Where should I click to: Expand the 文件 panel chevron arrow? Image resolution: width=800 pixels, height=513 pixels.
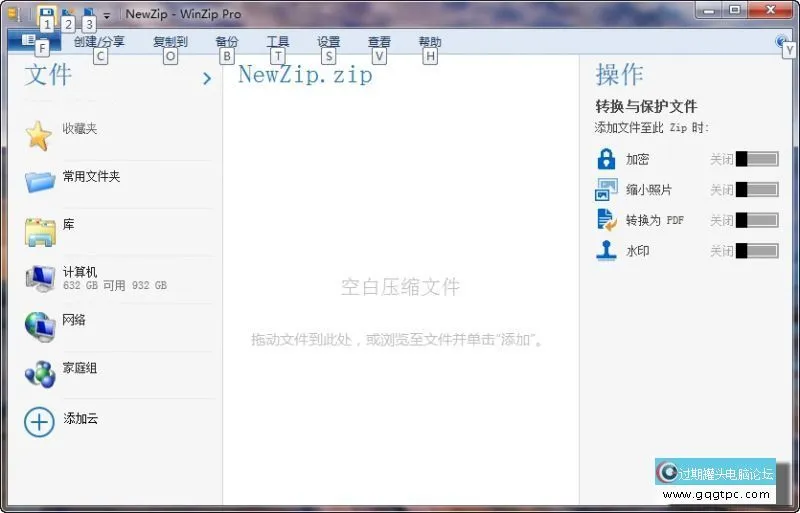pyautogui.click(x=207, y=78)
